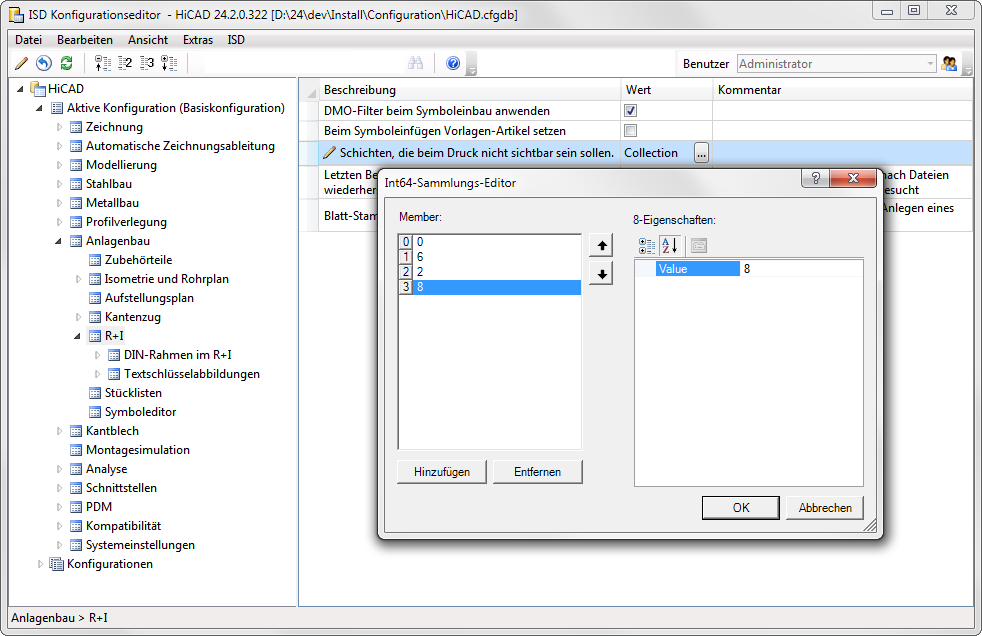Open help with the blue question icon
Image resolution: width=982 pixels, height=636 pixels.
click(x=453, y=63)
